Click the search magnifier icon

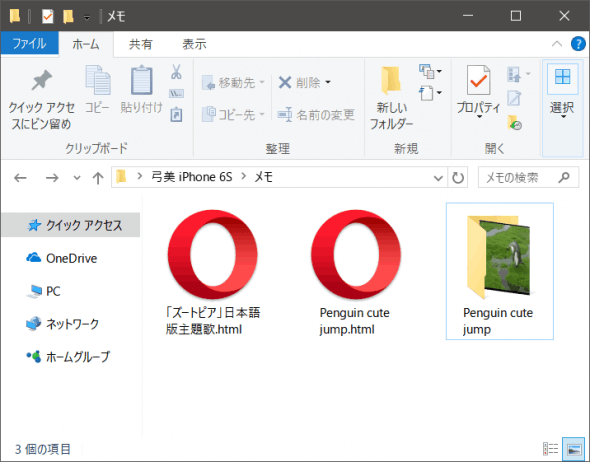[x=564, y=177]
